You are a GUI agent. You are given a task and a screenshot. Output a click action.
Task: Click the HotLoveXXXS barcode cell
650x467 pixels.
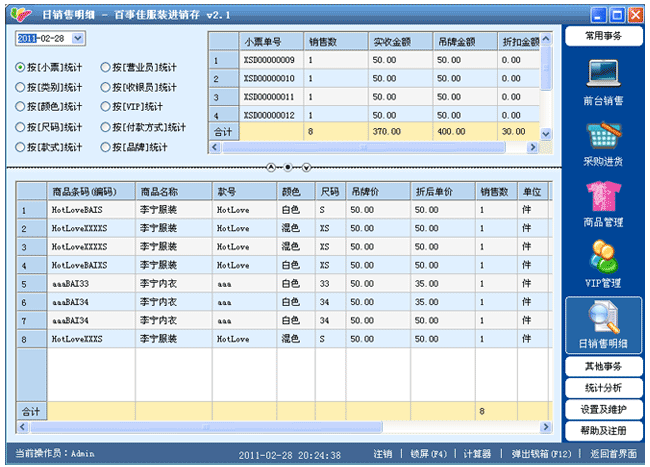pyautogui.click(x=91, y=339)
